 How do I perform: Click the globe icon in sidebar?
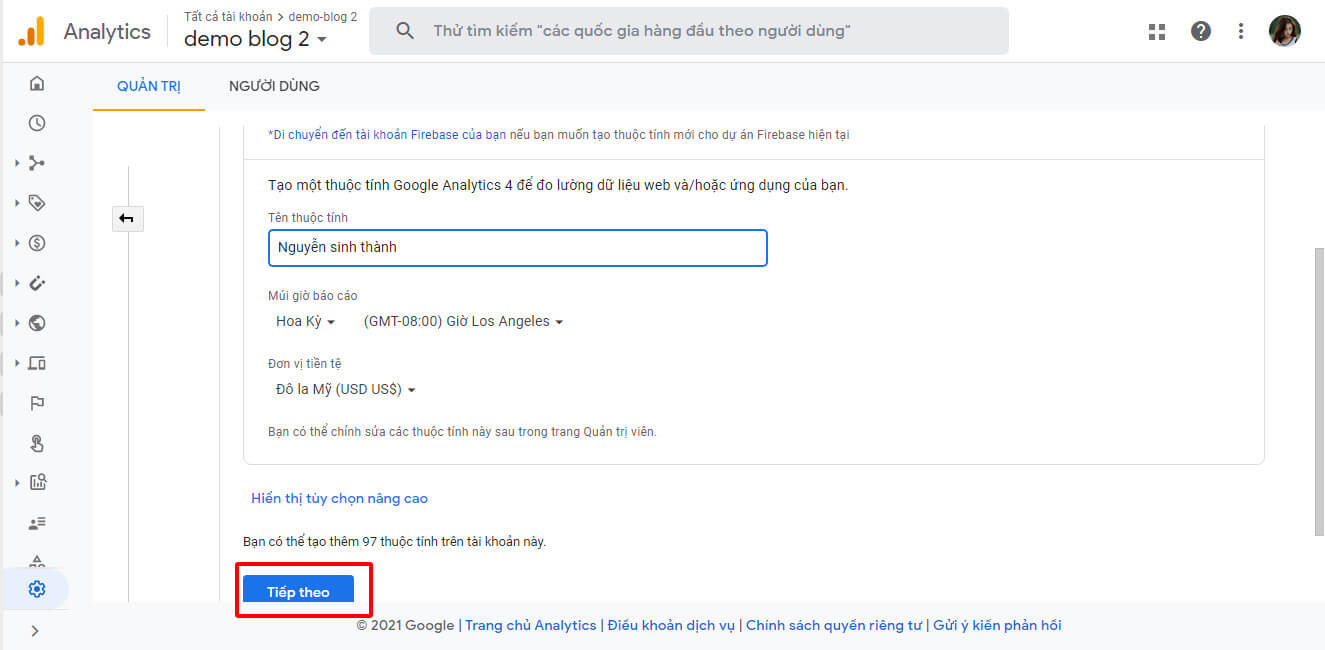[37, 323]
